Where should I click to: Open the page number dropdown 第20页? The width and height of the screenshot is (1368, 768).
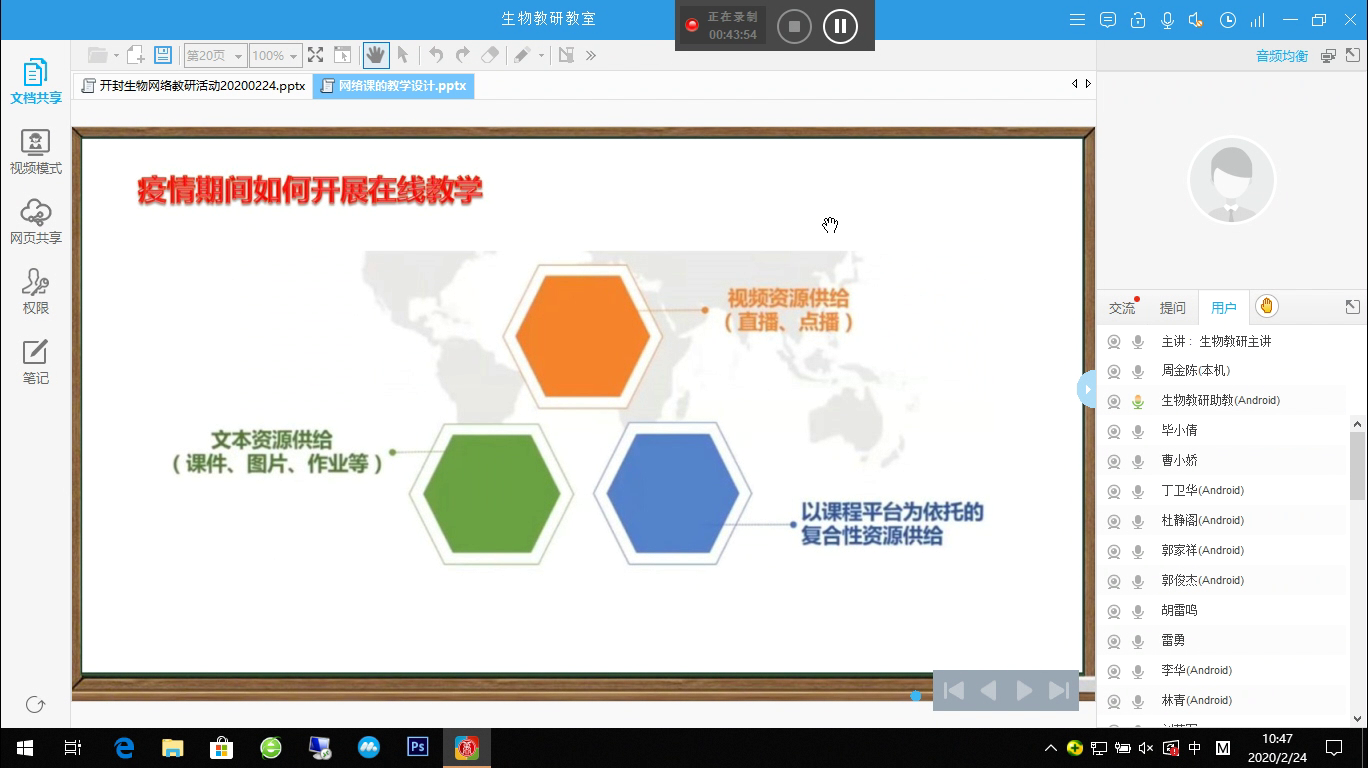pyautogui.click(x=239, y=56)
